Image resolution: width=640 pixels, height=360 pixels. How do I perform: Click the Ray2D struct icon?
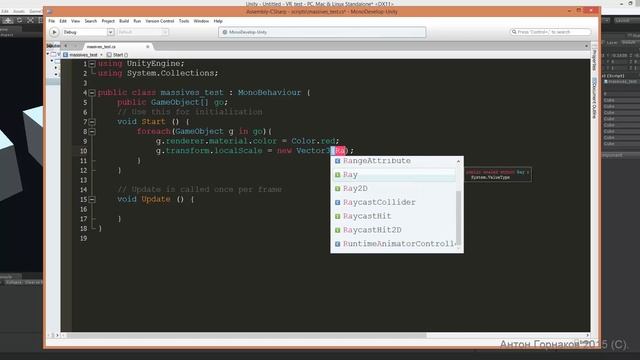click(338, 189)
